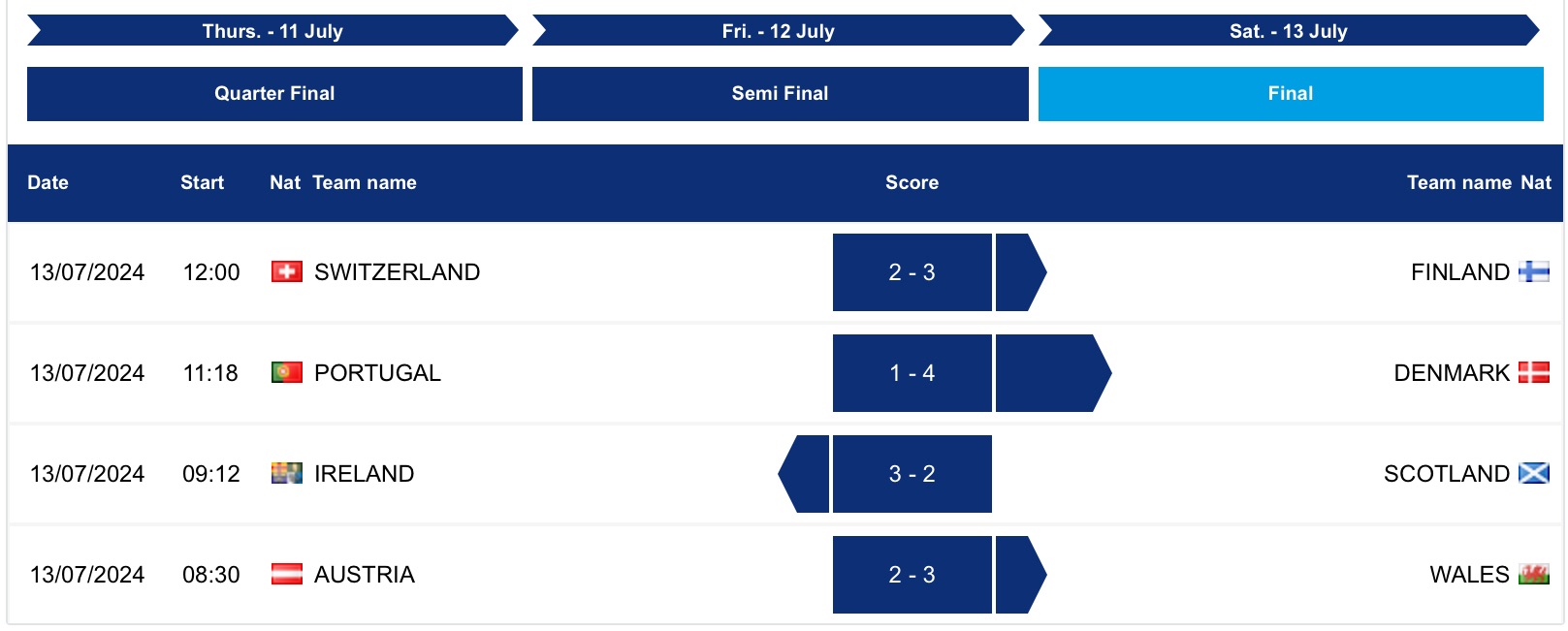
Task: Click the Denmark flag icon
Action: (1533, 372)
